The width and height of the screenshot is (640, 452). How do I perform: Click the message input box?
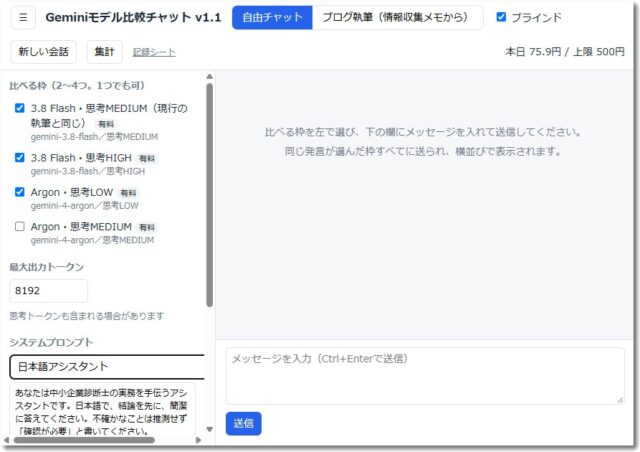[425, 376]
